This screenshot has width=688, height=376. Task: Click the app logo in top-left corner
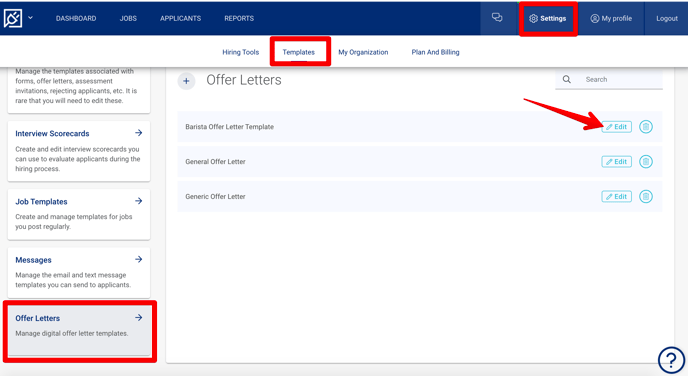[x=12, y=18]
